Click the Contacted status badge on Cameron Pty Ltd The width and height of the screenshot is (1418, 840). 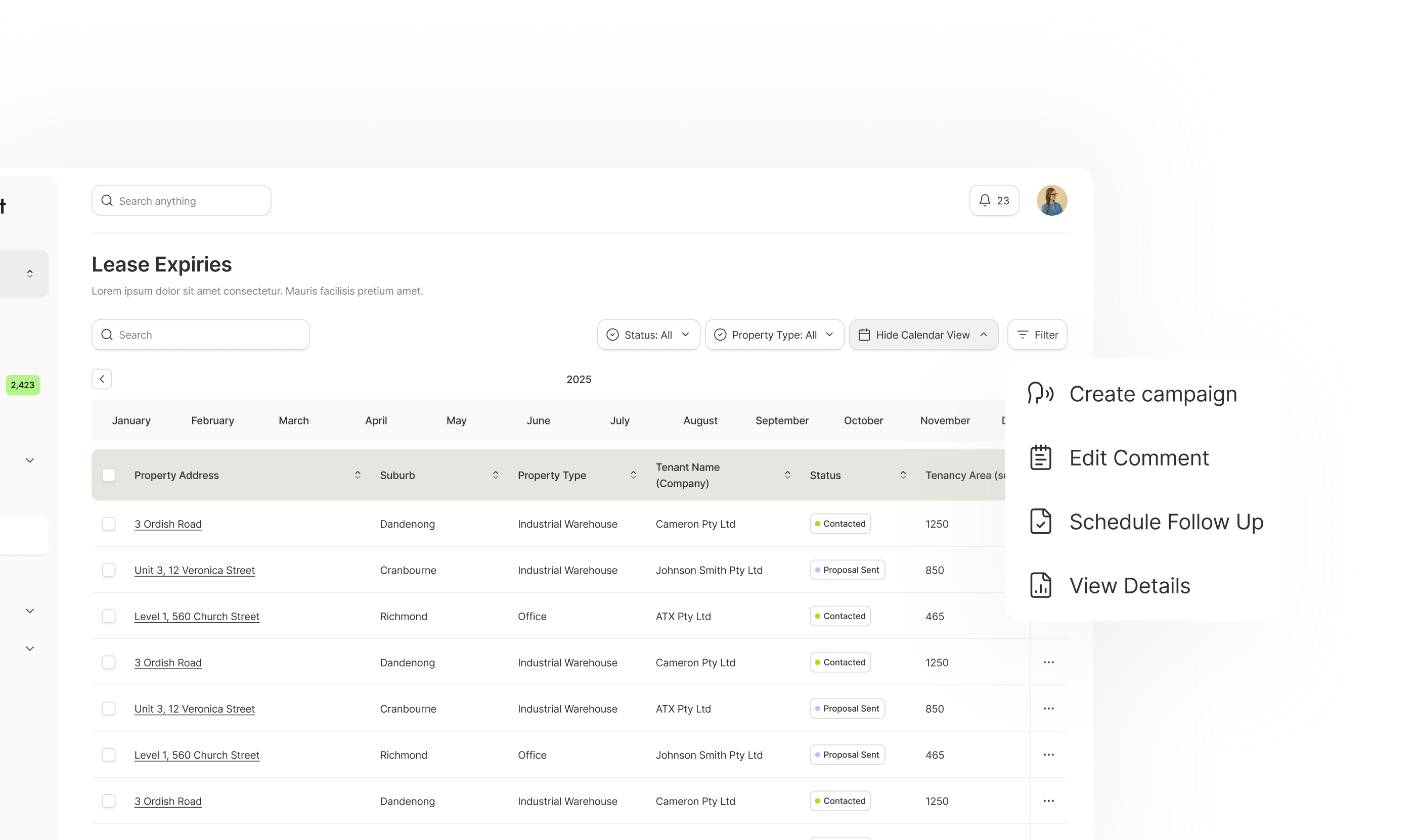pos(840,524)
